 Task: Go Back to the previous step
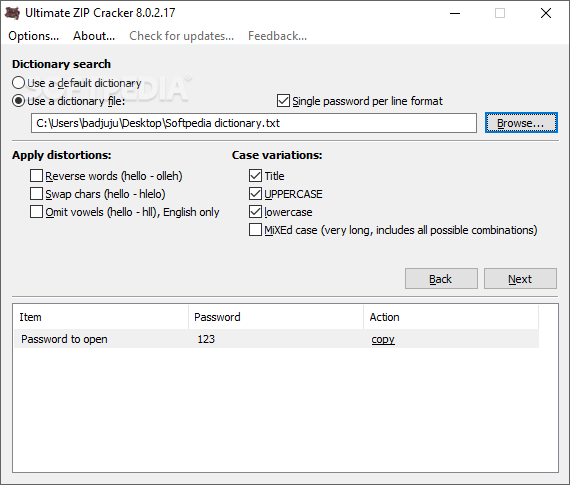coord(441,279)
